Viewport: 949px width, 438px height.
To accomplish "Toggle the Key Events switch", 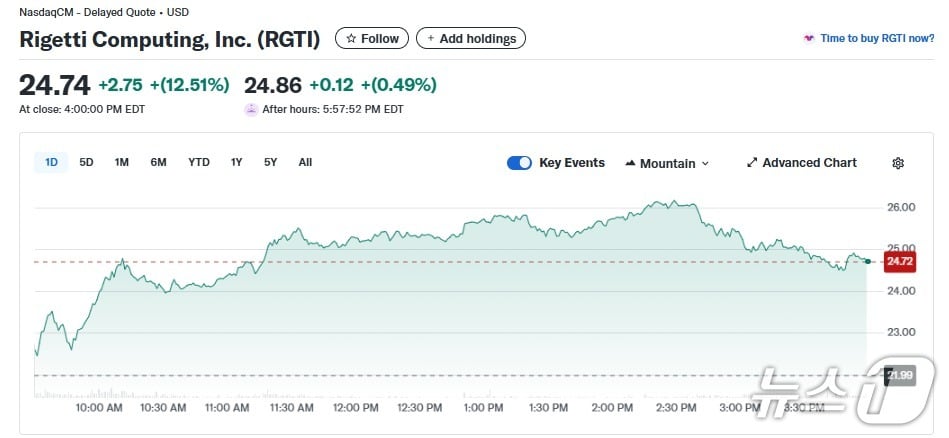I will click(x=519, y=163).
